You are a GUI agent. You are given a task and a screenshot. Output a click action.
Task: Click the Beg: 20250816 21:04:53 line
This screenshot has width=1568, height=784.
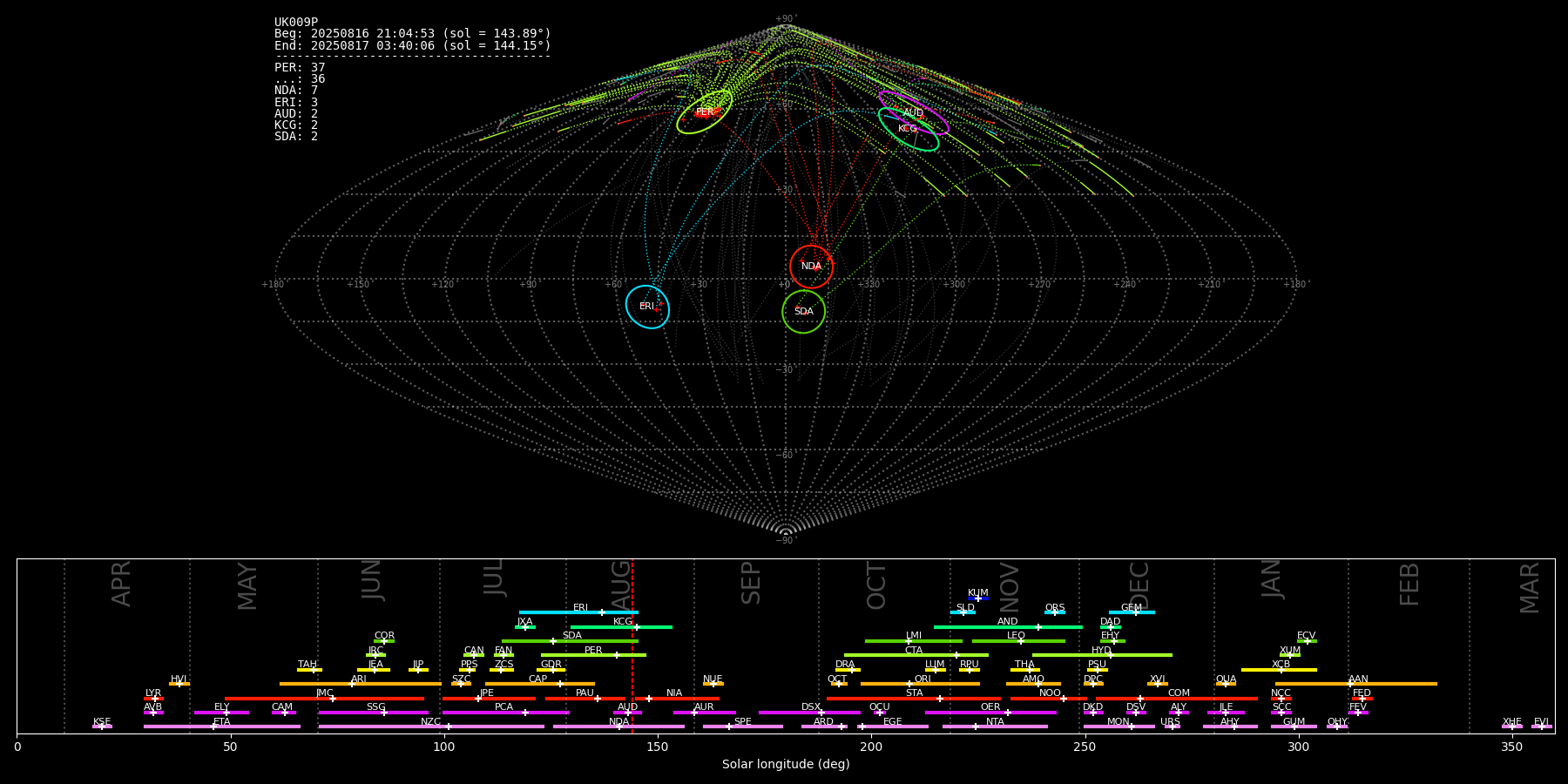point(413,34)
